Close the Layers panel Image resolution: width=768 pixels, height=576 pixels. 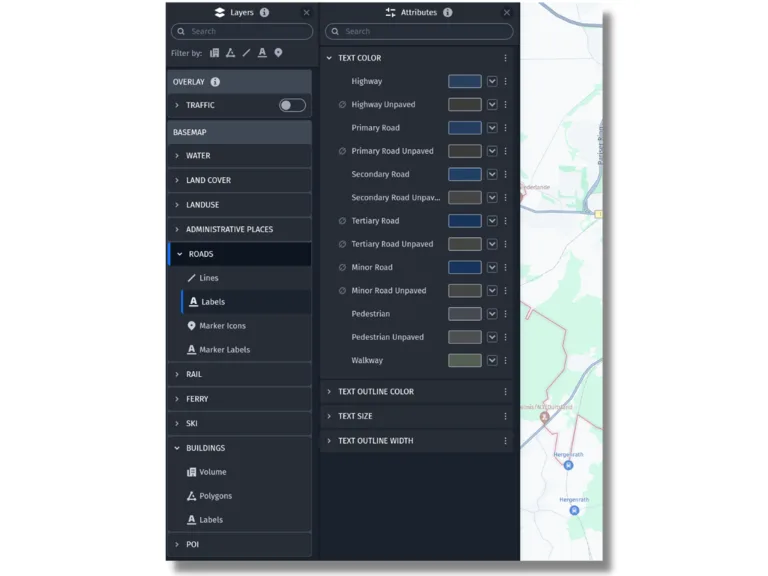point(306,12)
